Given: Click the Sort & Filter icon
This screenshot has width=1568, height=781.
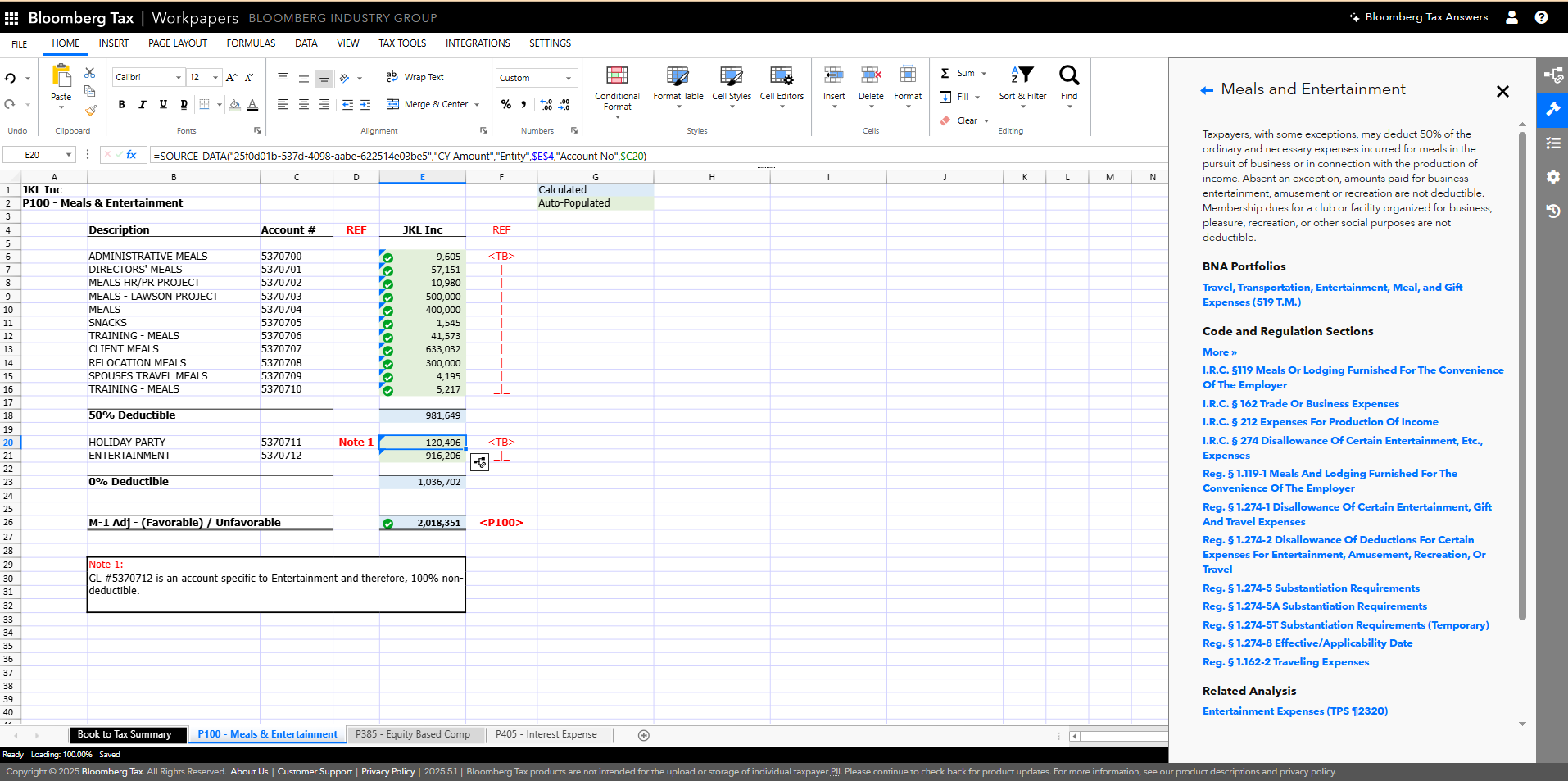Looking at the screenshot, I should (1022, 84).
